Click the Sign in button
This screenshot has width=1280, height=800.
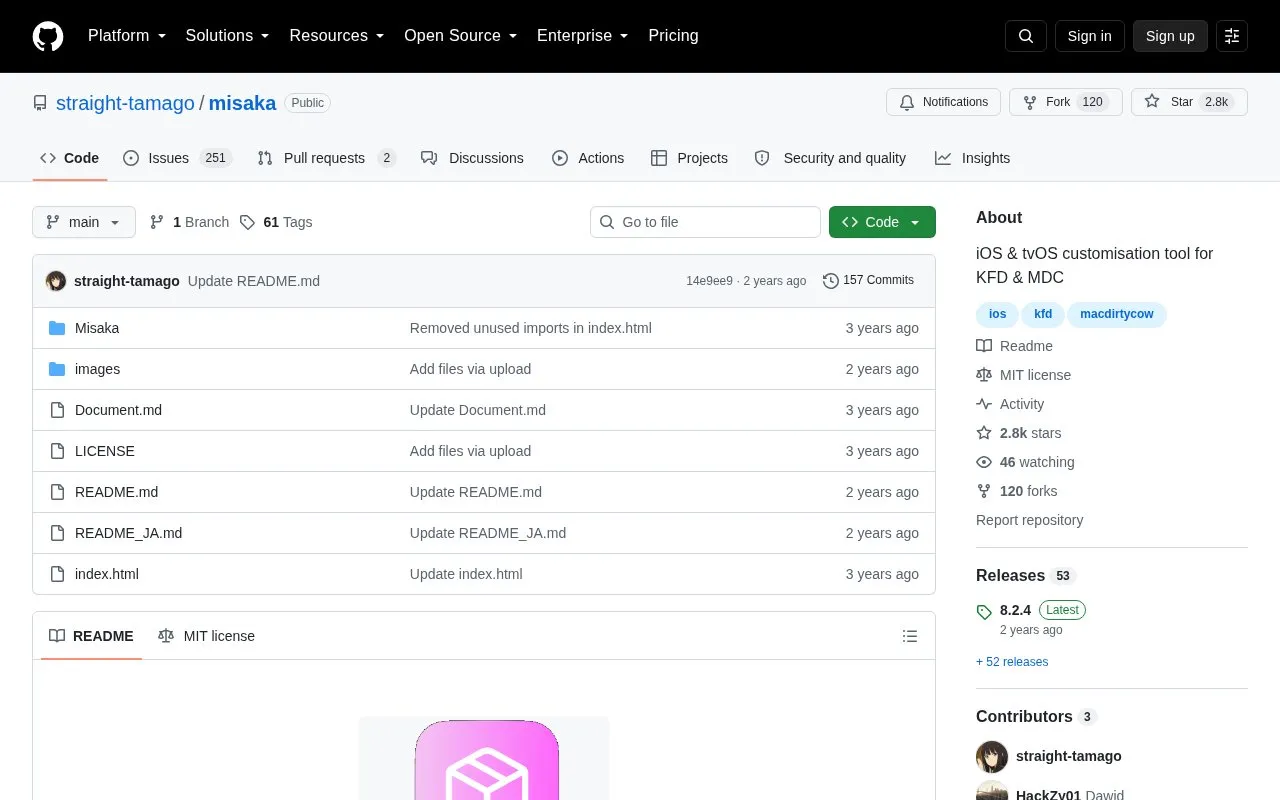[x=1089, y=36]
